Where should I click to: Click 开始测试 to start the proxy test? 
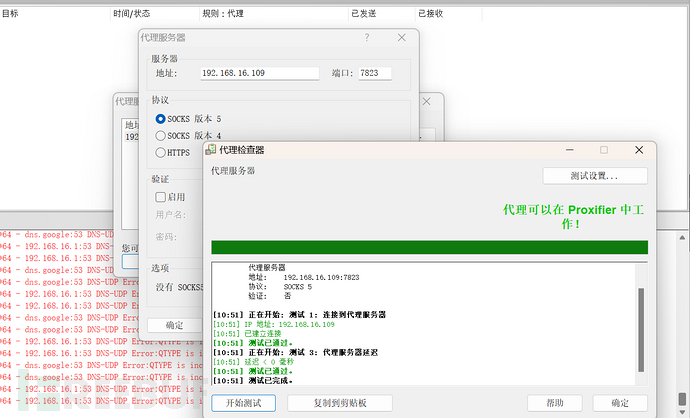[244, 403]
